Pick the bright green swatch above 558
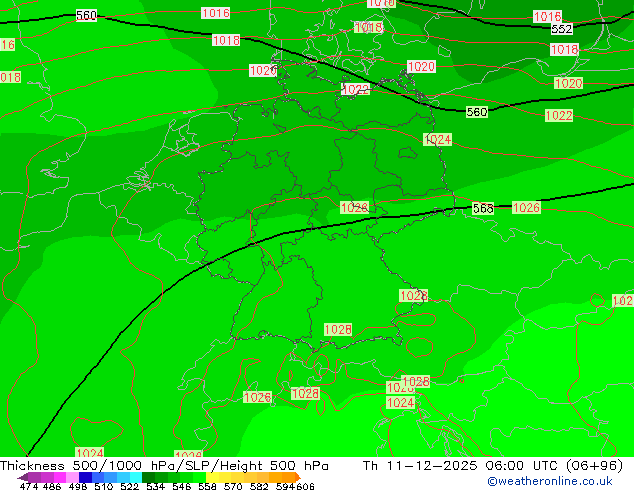 [x=199, y=477]
